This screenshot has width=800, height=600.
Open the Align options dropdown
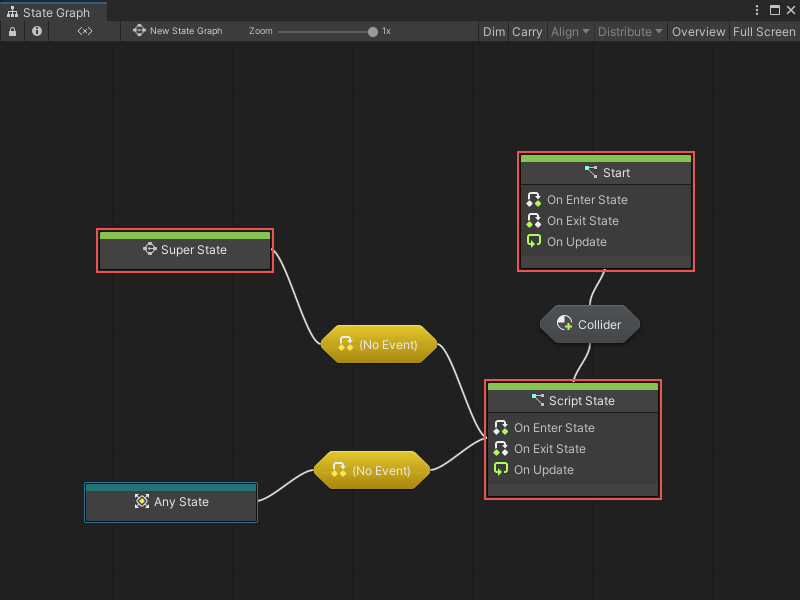click(x=570, y=31)
